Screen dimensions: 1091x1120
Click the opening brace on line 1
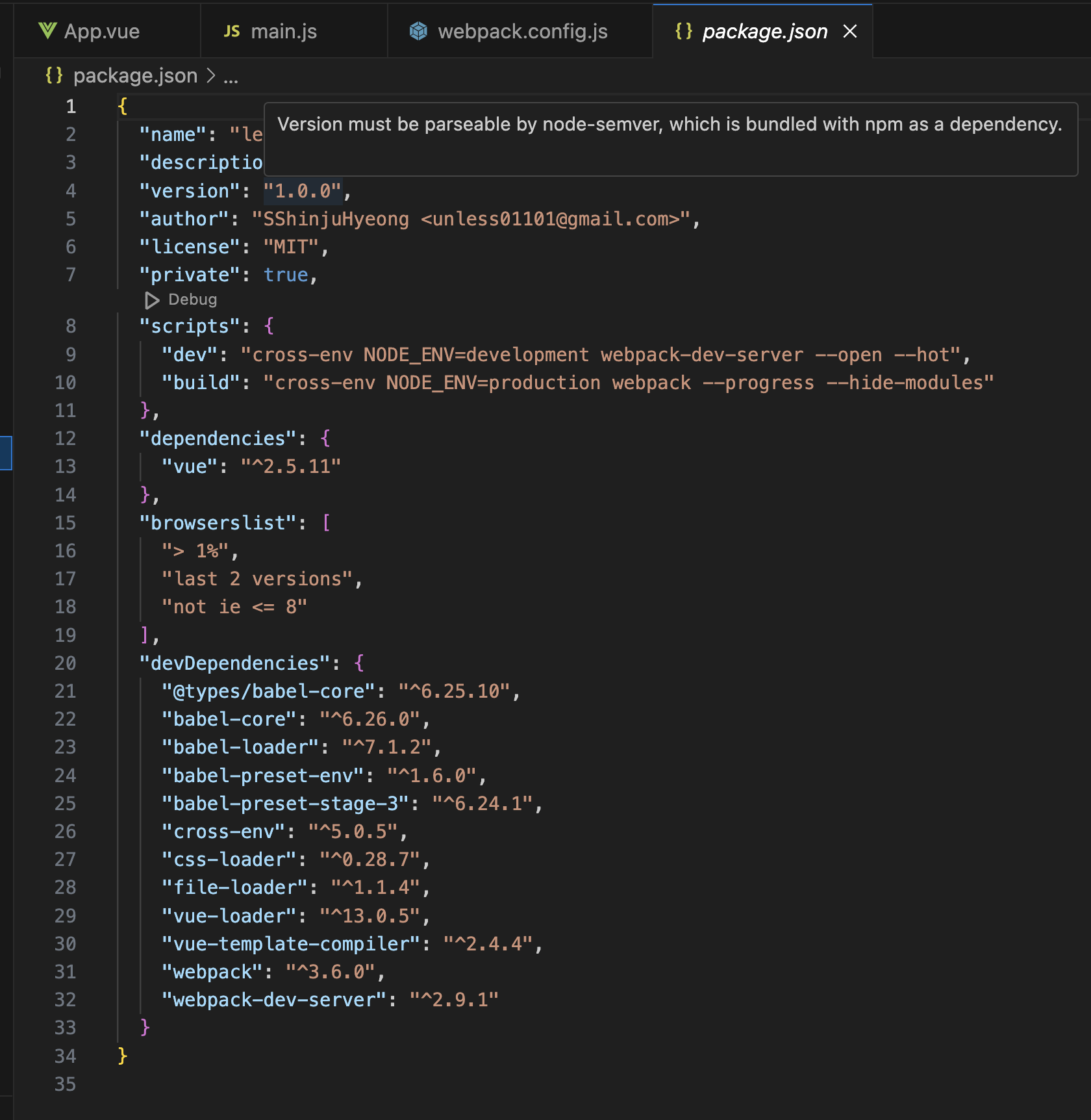pos(123,107)
